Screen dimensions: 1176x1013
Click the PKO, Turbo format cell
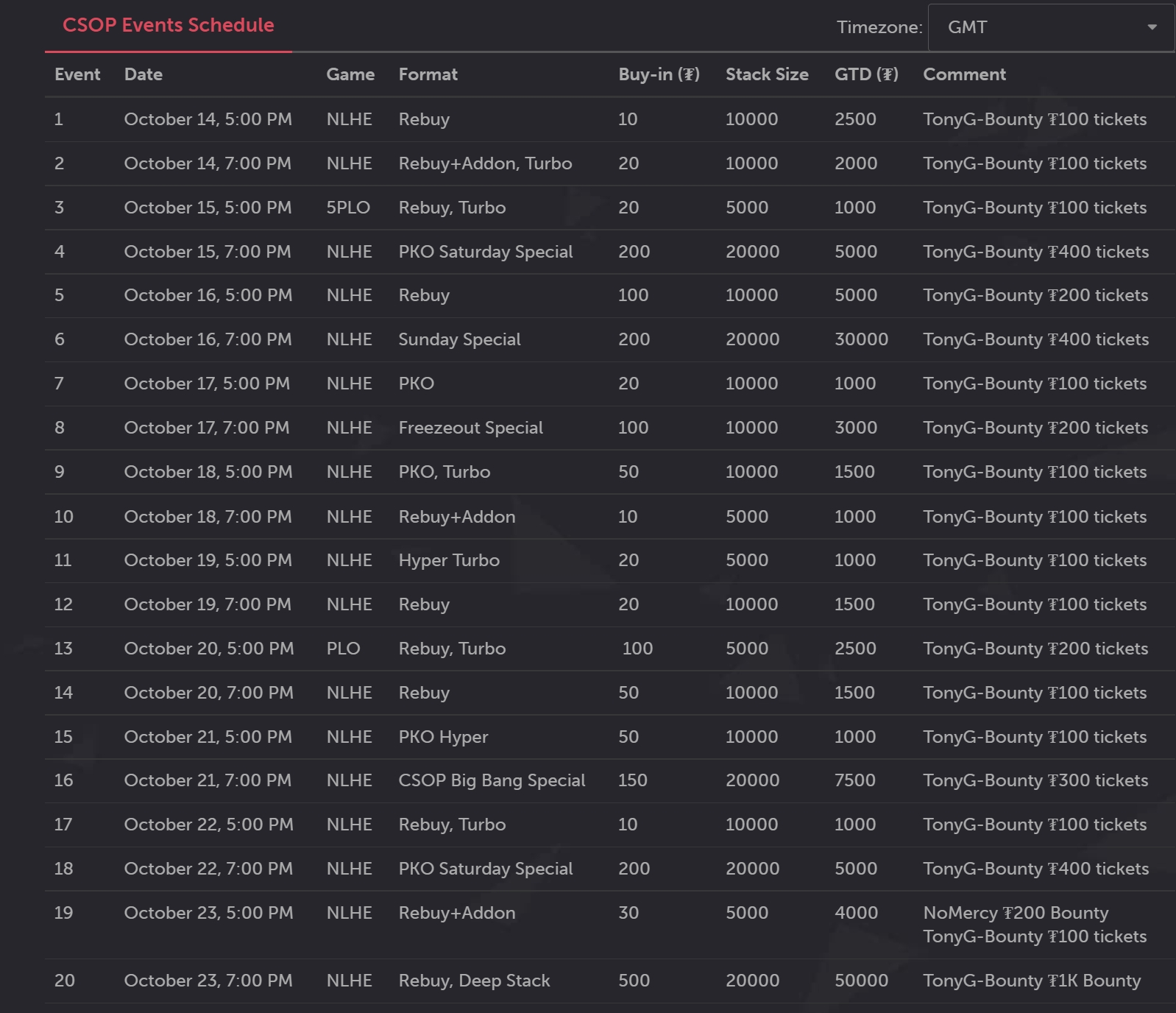(444, 472)
